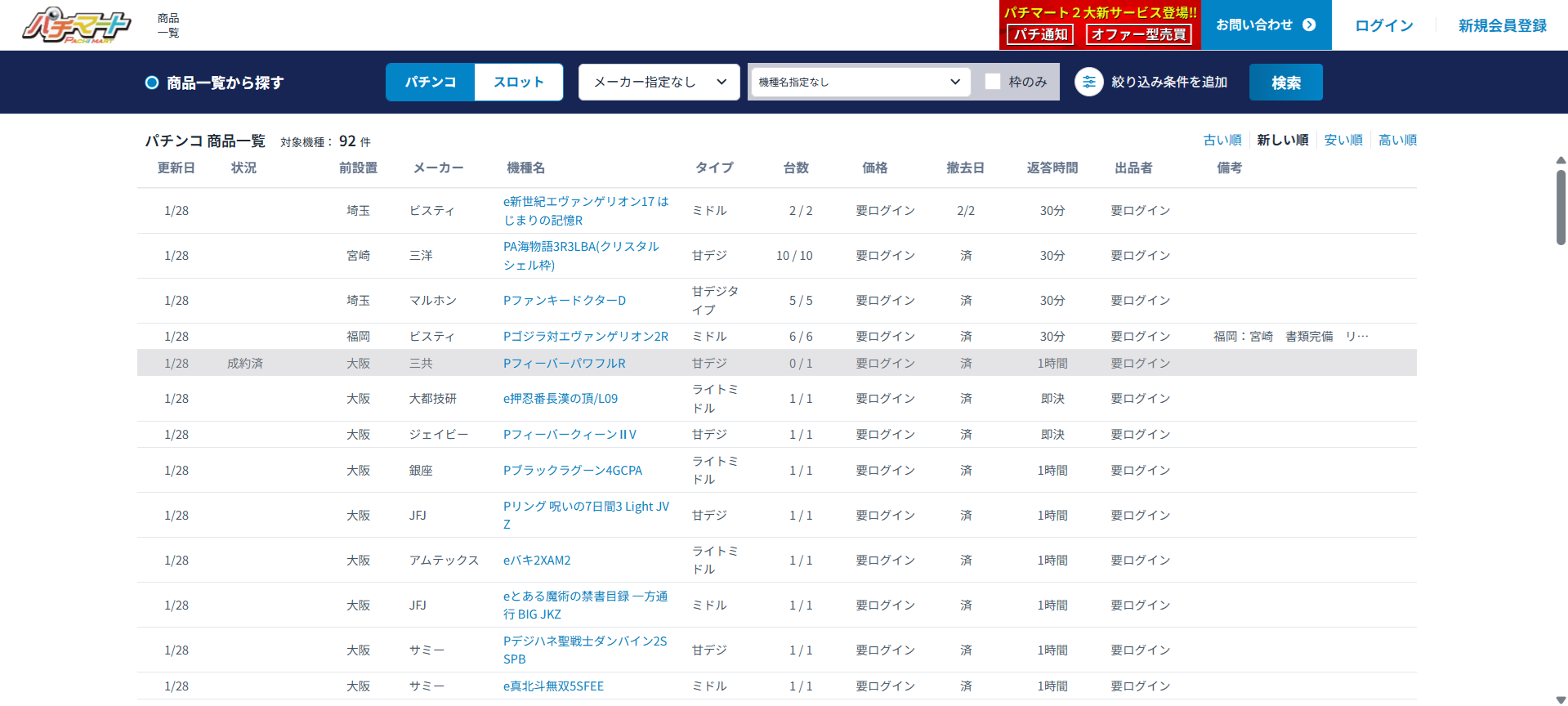Click the vertical scrollbar thumb
1568x706 pixels.
coord(1561,208)
